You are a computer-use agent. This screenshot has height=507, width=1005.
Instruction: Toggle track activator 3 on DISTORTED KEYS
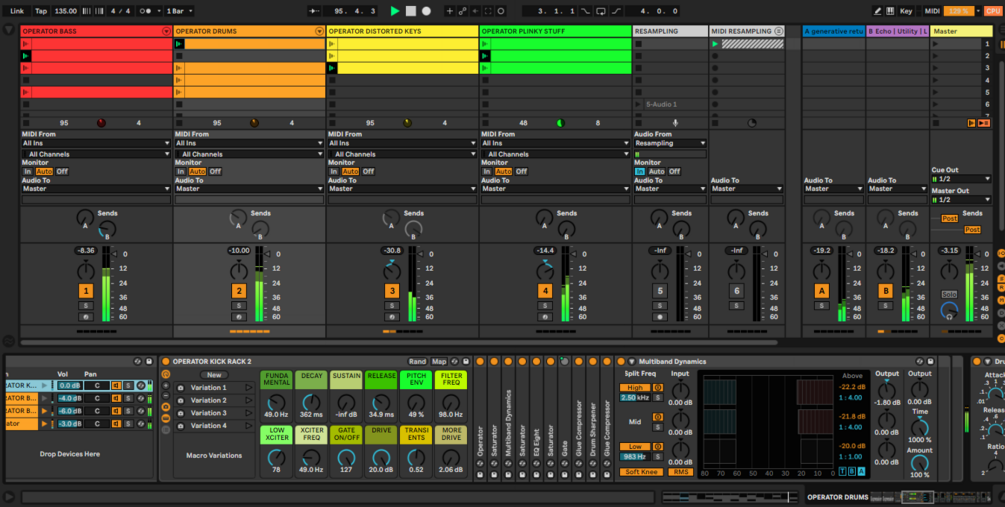point(392,291)
